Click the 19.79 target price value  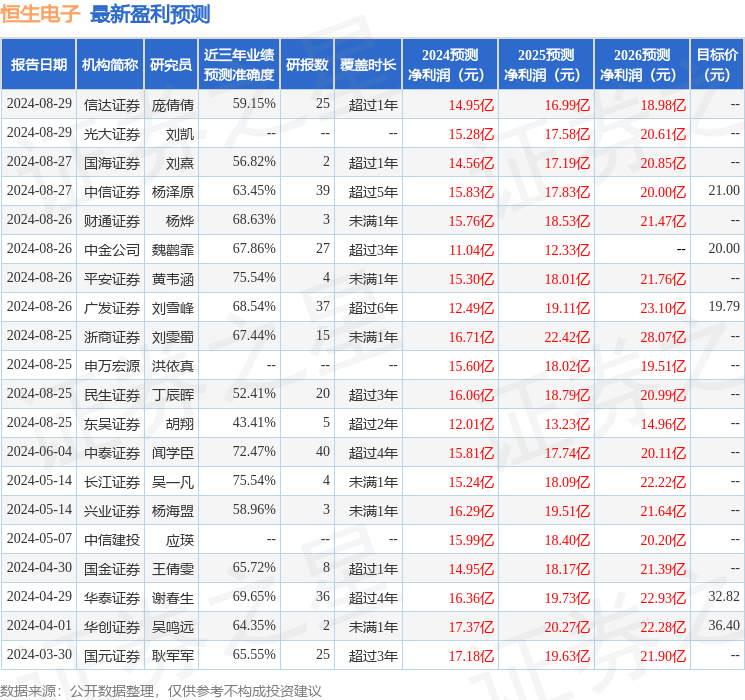point(724,307)
